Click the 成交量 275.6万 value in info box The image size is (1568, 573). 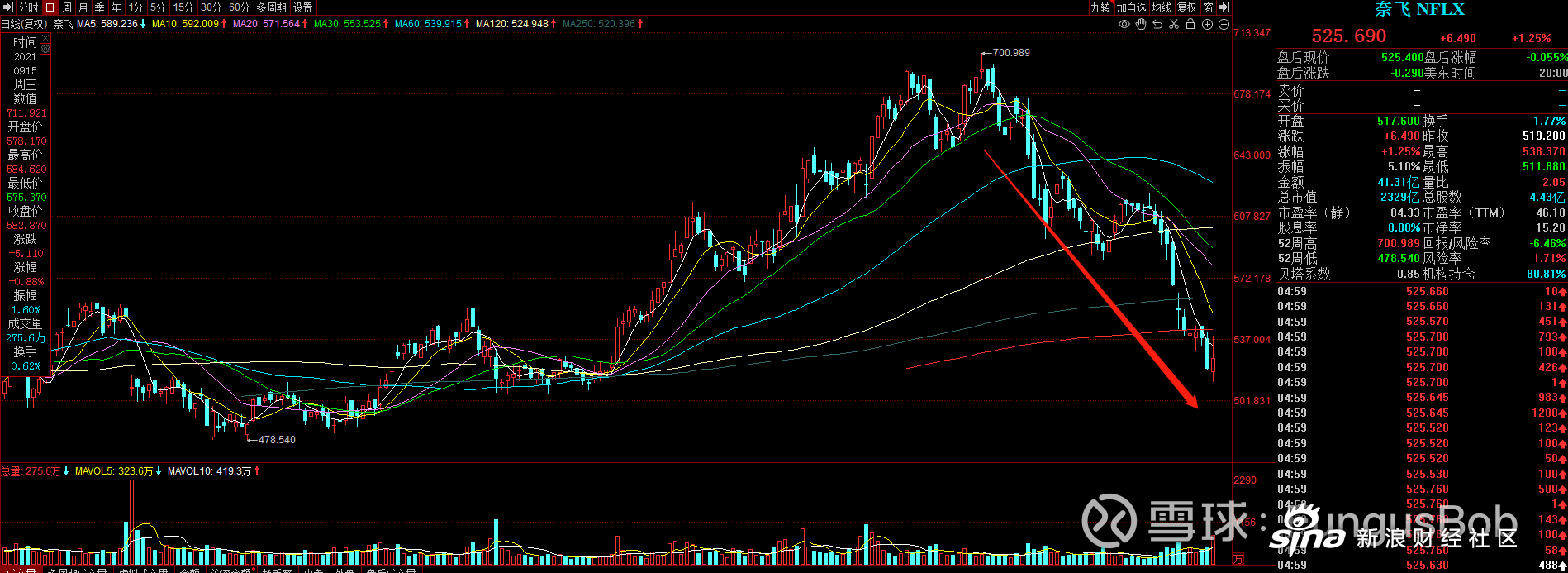click(x=26, y=338)
